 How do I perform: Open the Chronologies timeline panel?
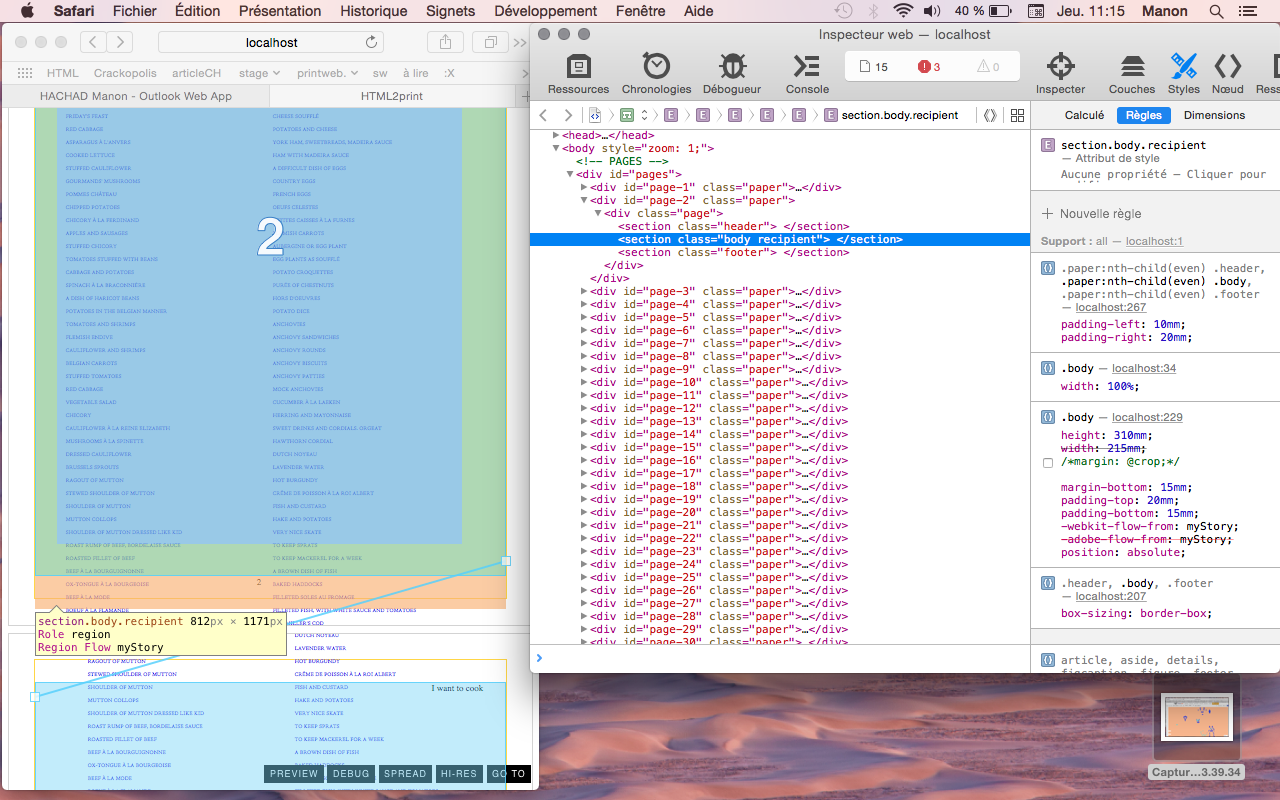coord(656,74)
